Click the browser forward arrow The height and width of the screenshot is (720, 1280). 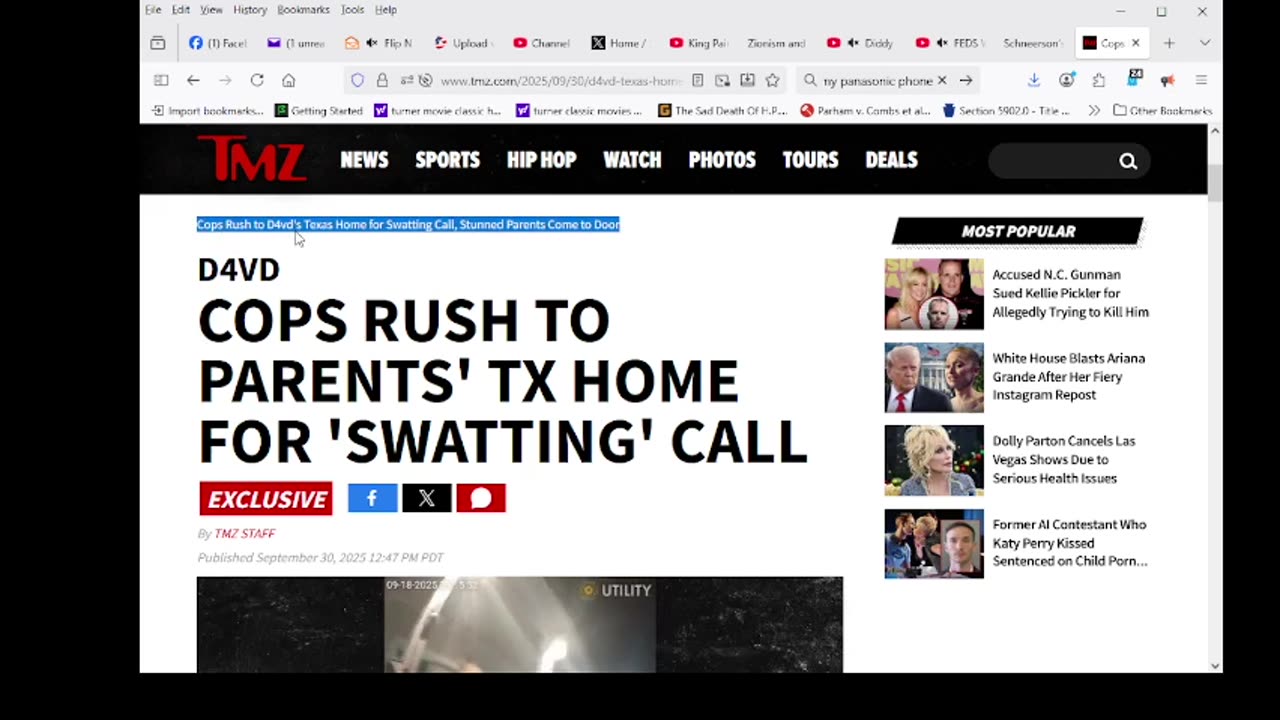click(225, 80)
